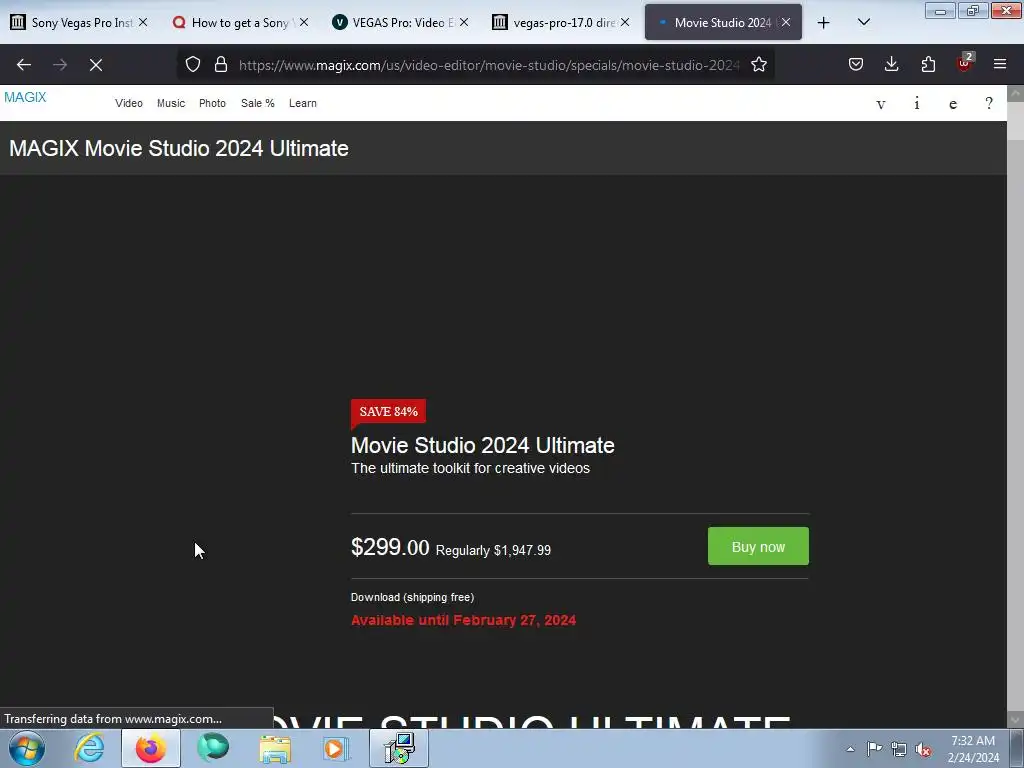
Task: Click the 'e' header icon
Action: (953, 104)
